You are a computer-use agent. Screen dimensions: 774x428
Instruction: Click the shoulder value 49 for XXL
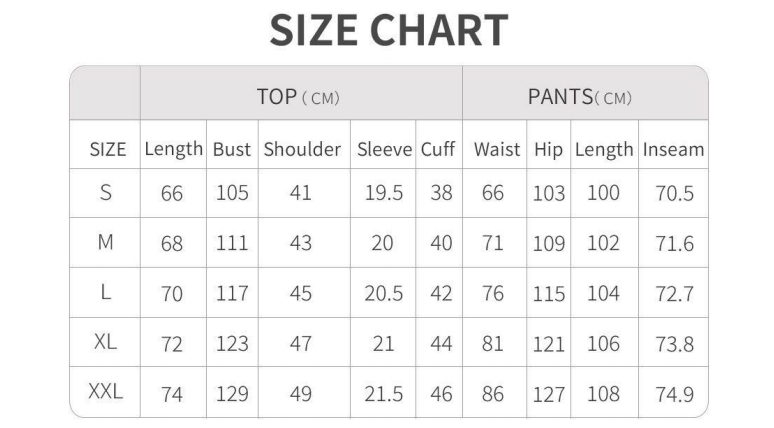(301, 394)
